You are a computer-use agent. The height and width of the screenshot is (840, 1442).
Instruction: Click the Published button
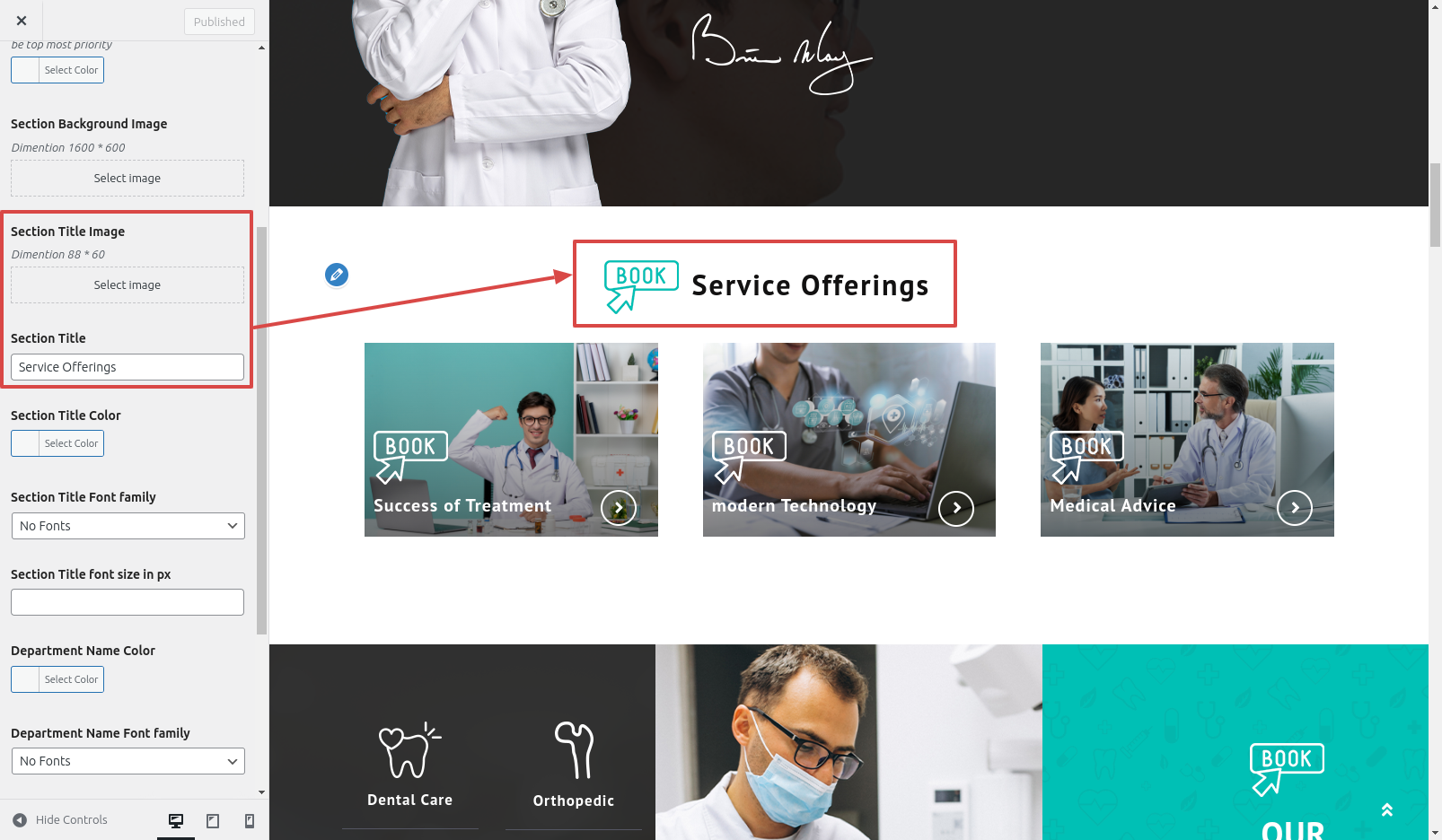[x=219, y=22]
